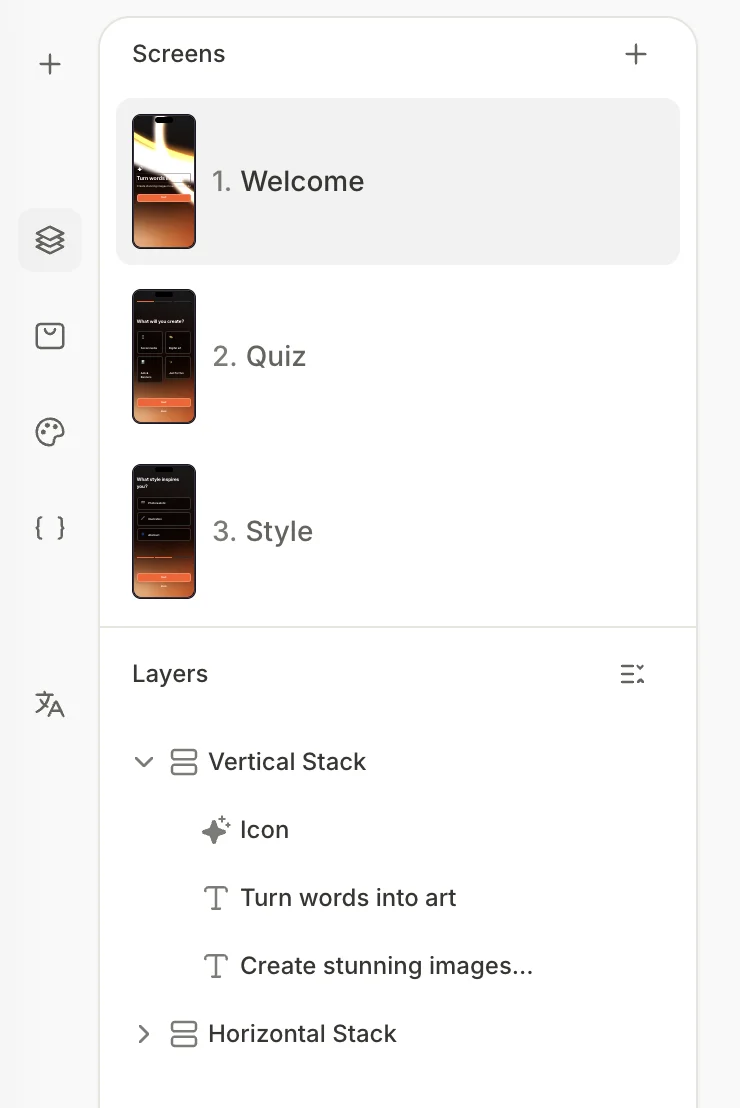Select the Turn words into art layer
Screen dimensions: 740x1108
[x=348, y=898]
